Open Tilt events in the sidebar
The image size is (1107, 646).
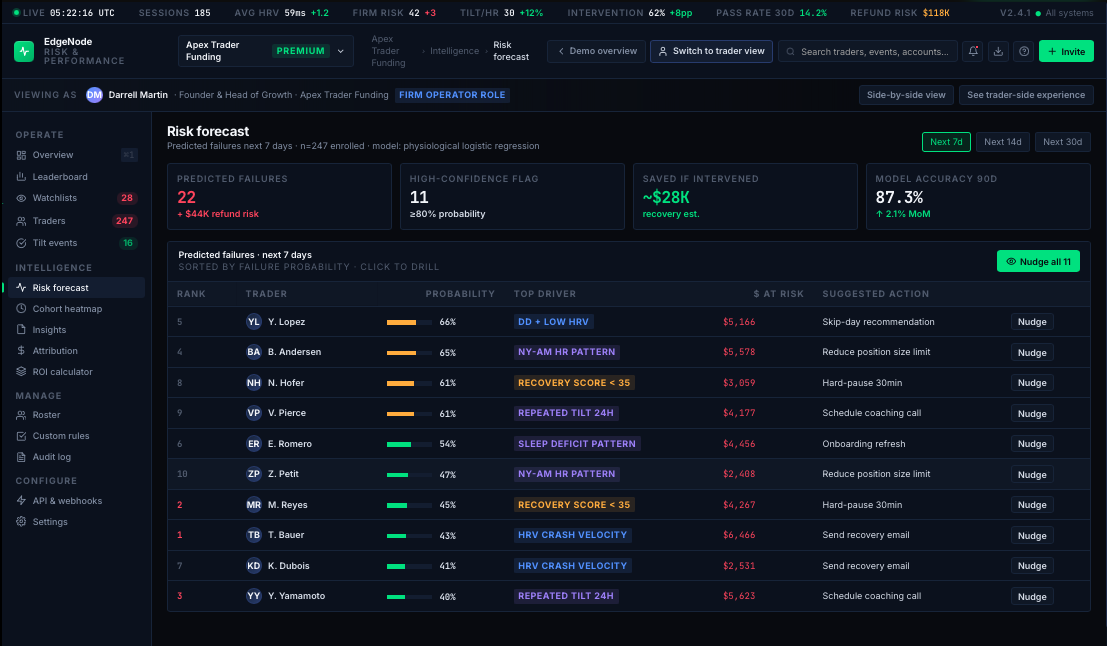[76, 243]
